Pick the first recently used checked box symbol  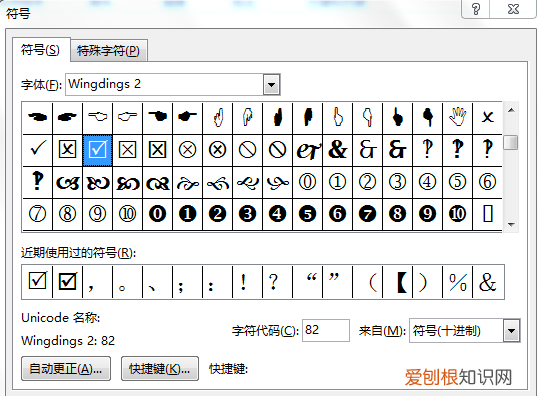pos(37,281)
